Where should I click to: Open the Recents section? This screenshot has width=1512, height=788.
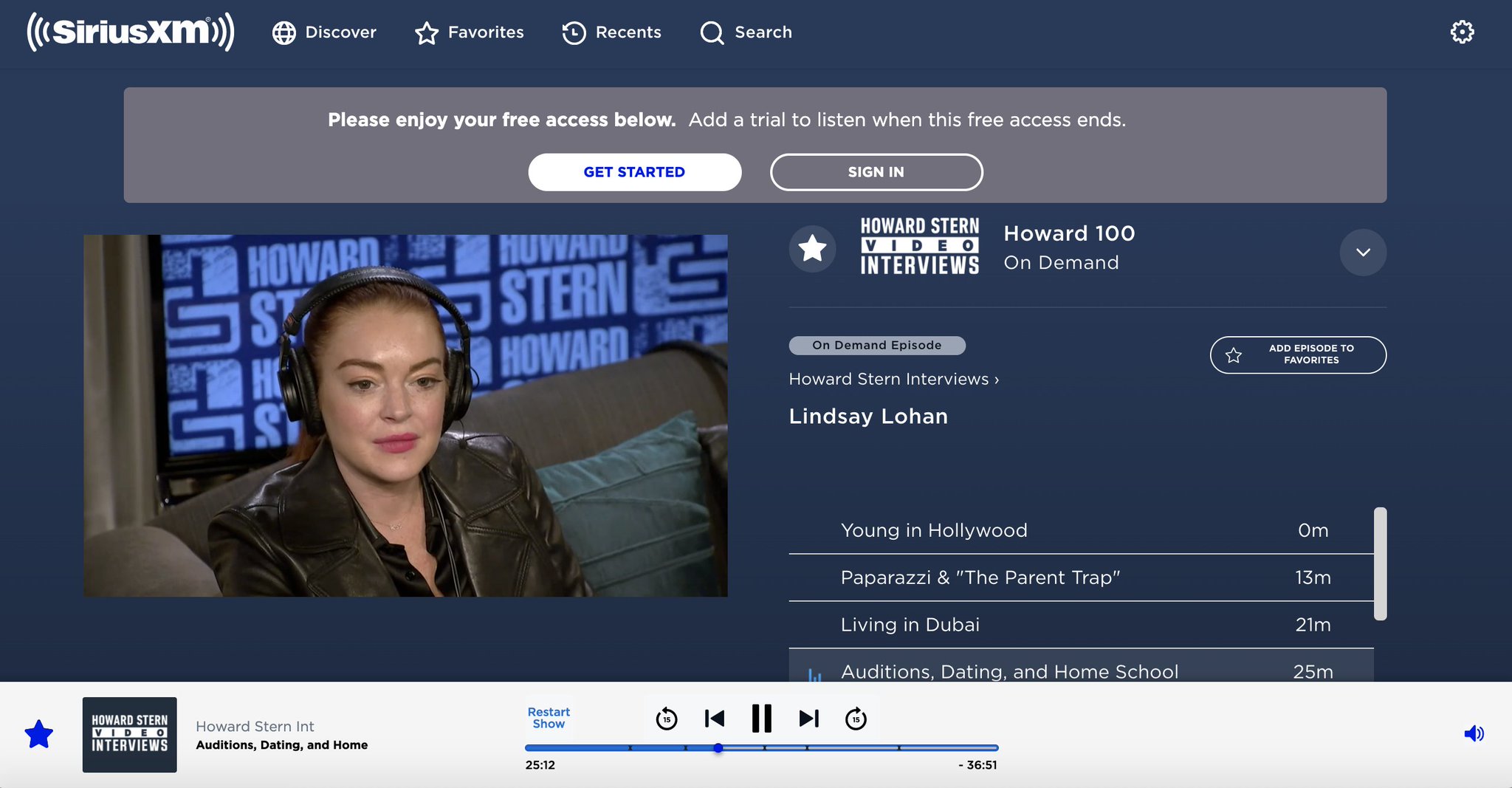(x=611, y=32)
